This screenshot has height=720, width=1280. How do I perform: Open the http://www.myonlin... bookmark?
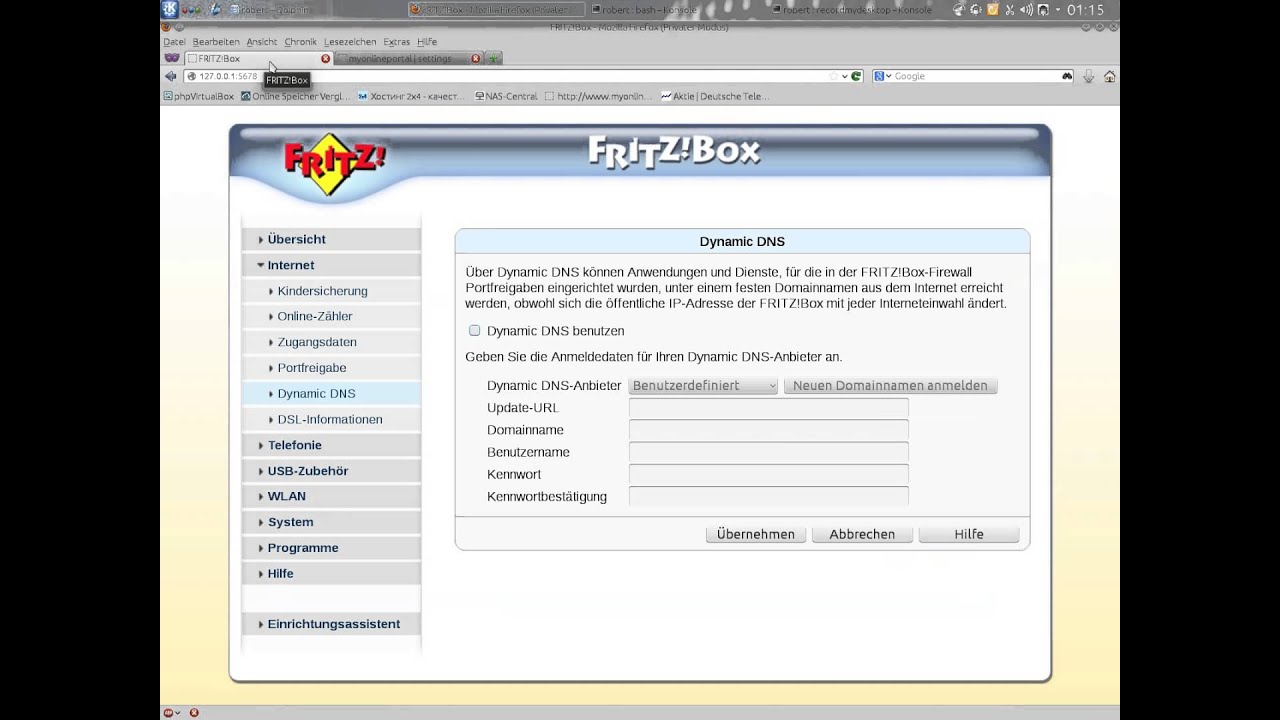[598, 97]
